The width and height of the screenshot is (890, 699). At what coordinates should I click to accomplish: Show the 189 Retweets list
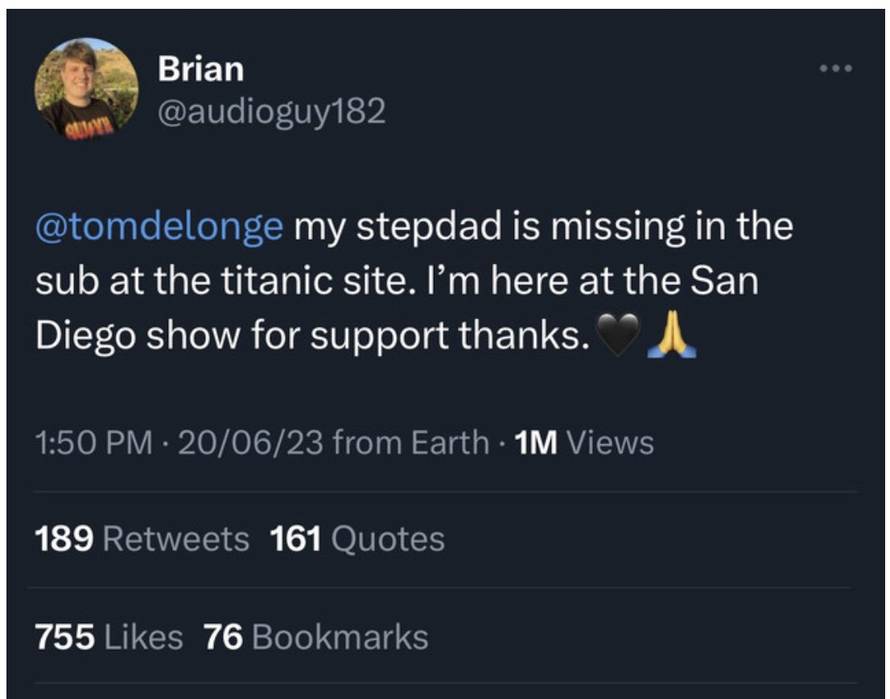[142, 540]
